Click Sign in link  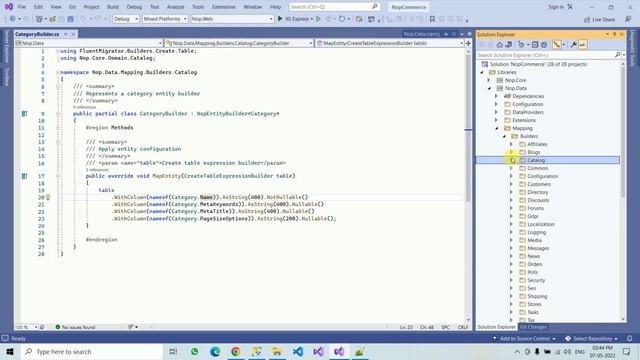556,7
